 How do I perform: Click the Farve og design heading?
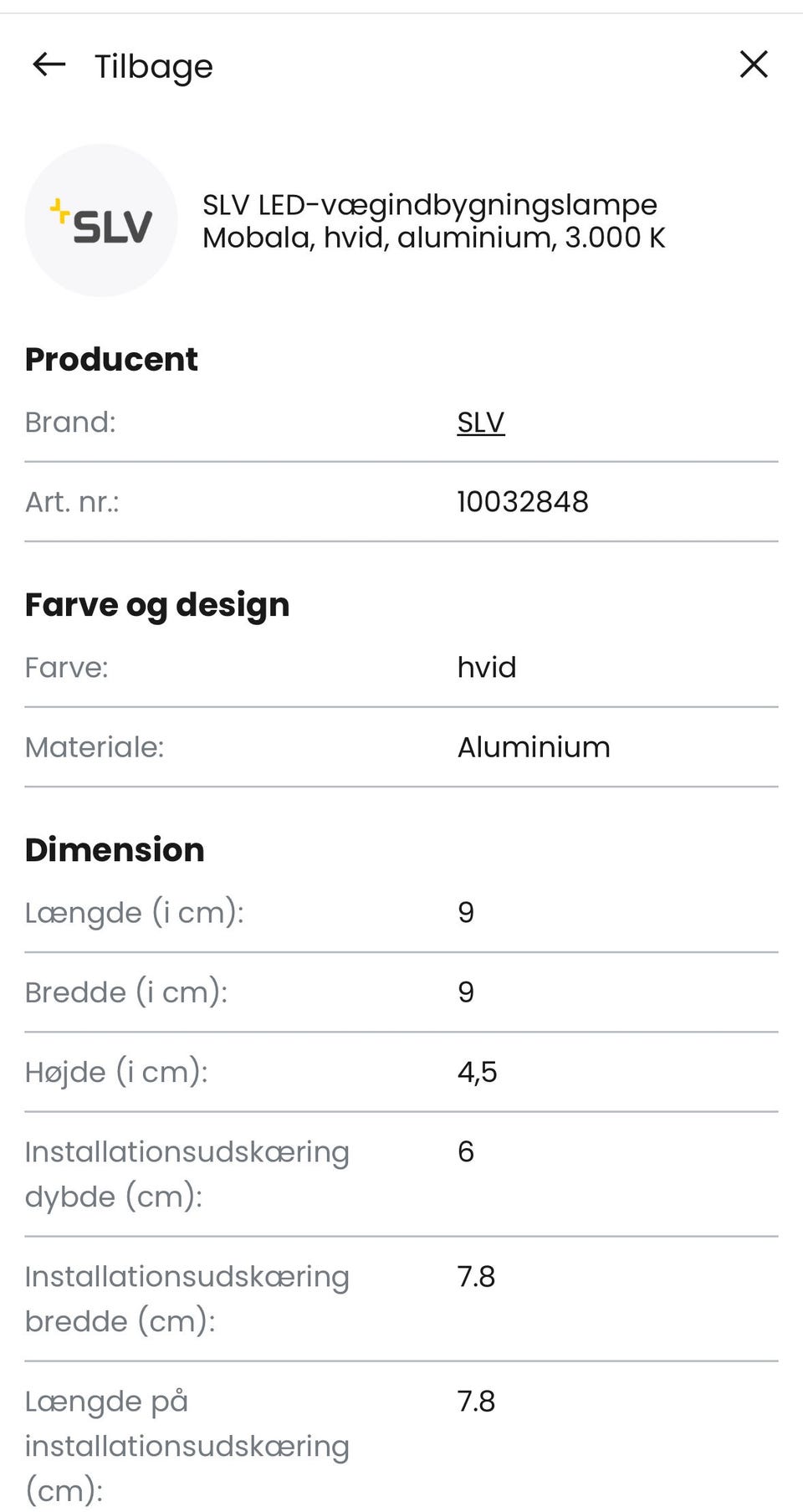pos(157,604)
